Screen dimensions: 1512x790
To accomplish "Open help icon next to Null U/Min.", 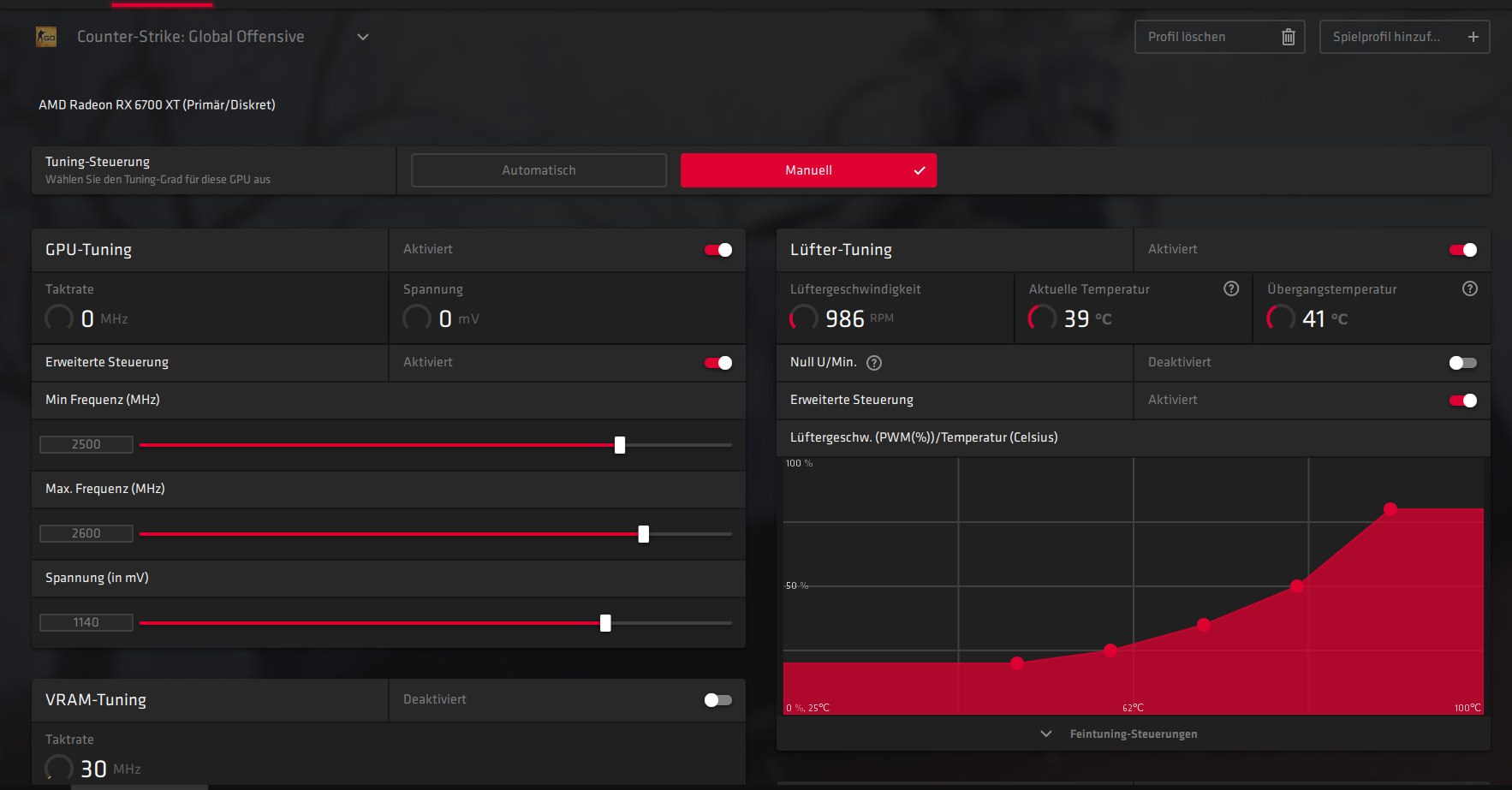I will (874, 363).
